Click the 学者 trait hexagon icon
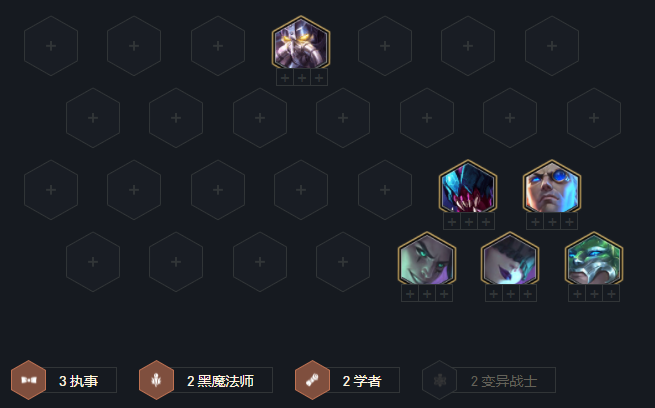The height and width of the screenshot is (408, 655). (x=312, y=380)
